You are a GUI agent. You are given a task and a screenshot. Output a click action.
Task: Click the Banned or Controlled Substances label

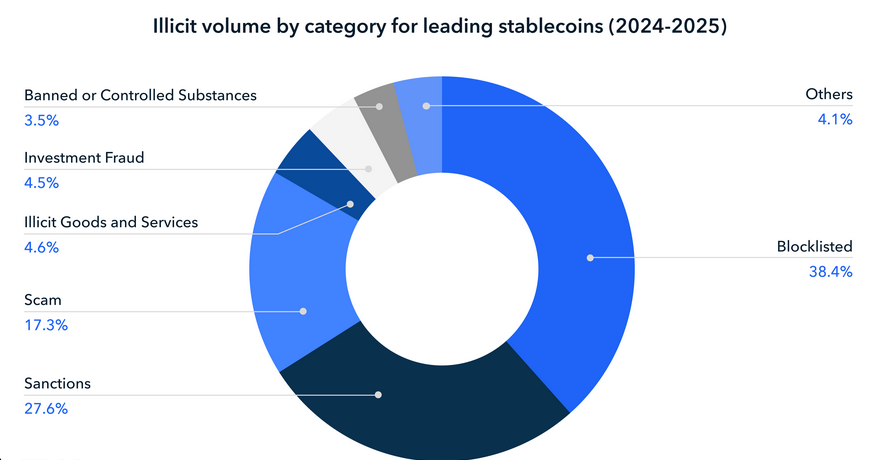140,95
